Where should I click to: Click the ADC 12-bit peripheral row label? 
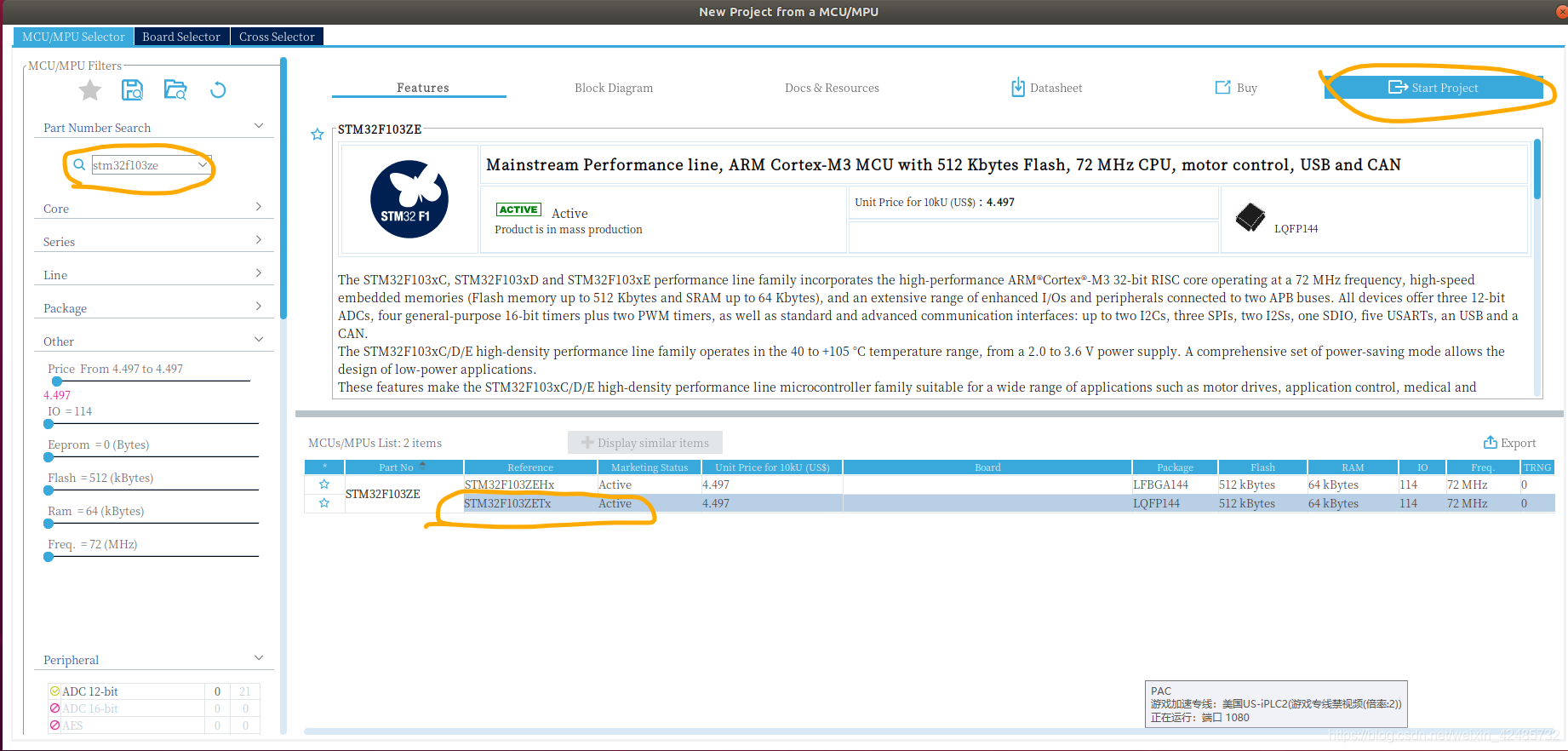(x=90, y=691)
